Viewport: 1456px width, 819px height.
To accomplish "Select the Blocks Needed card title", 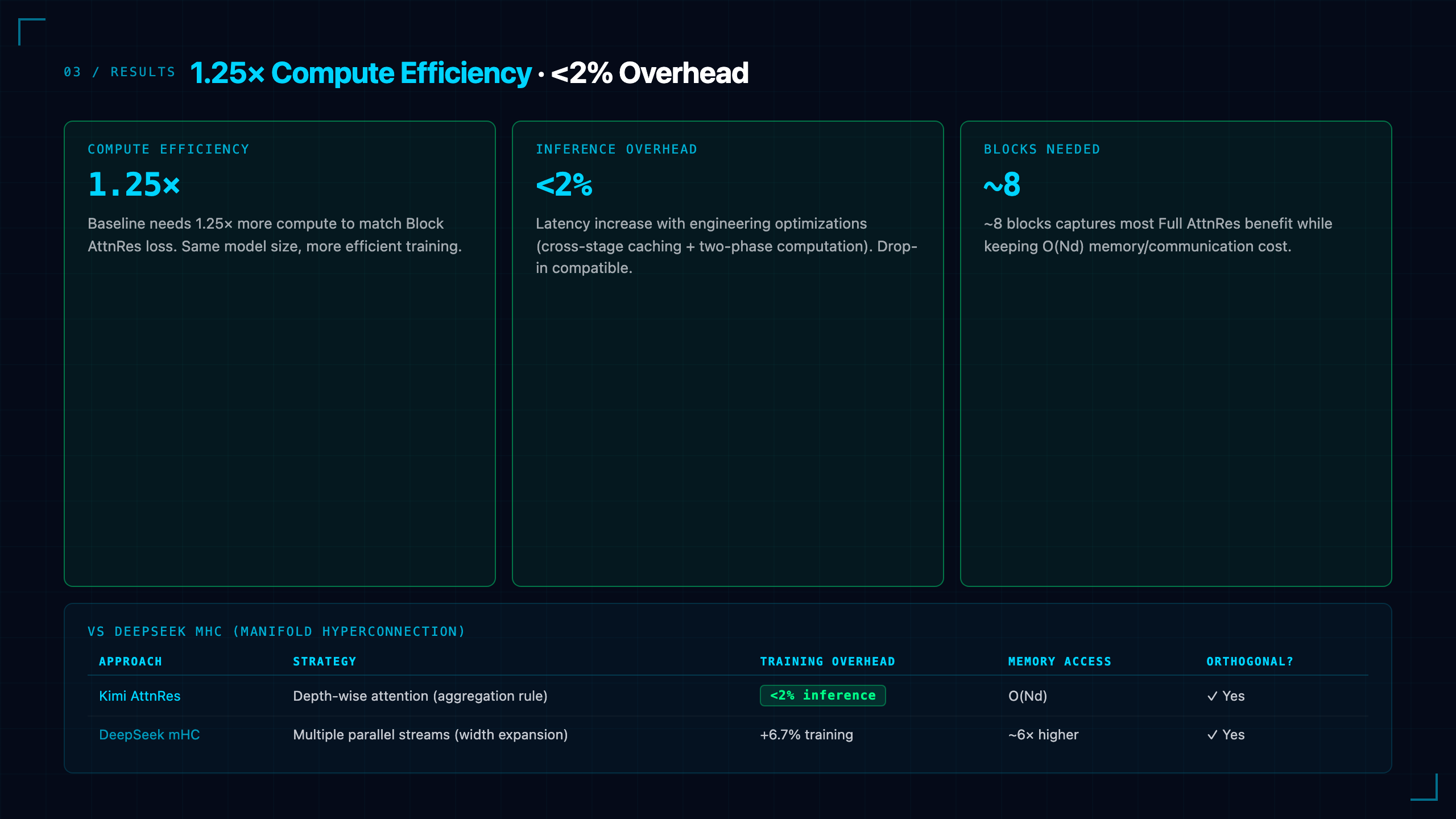I will pos(1042,149).
